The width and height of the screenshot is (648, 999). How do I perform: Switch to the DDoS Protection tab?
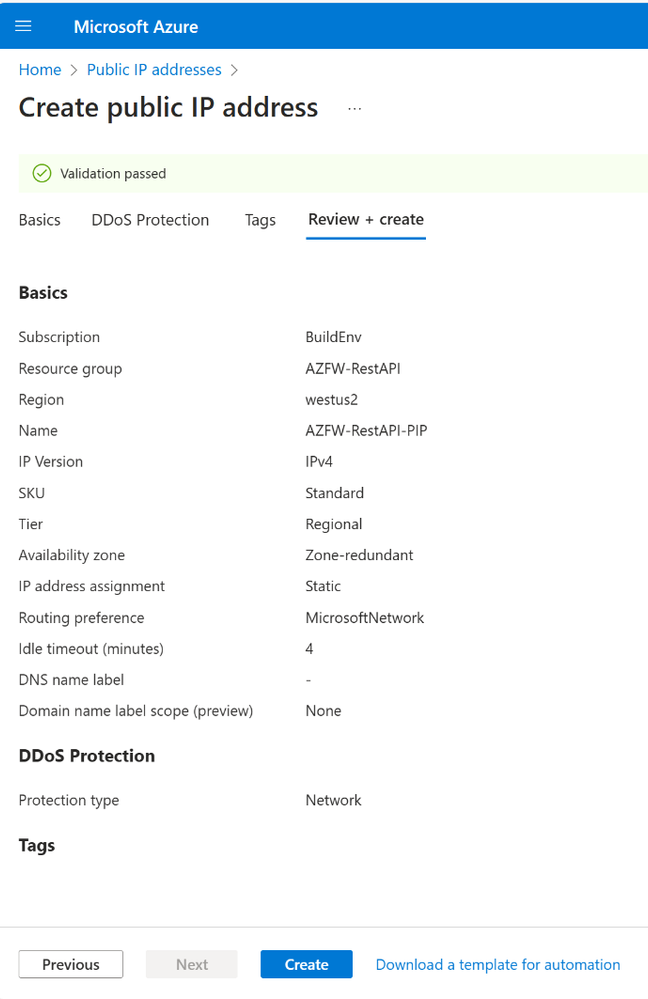click(150, 220)
